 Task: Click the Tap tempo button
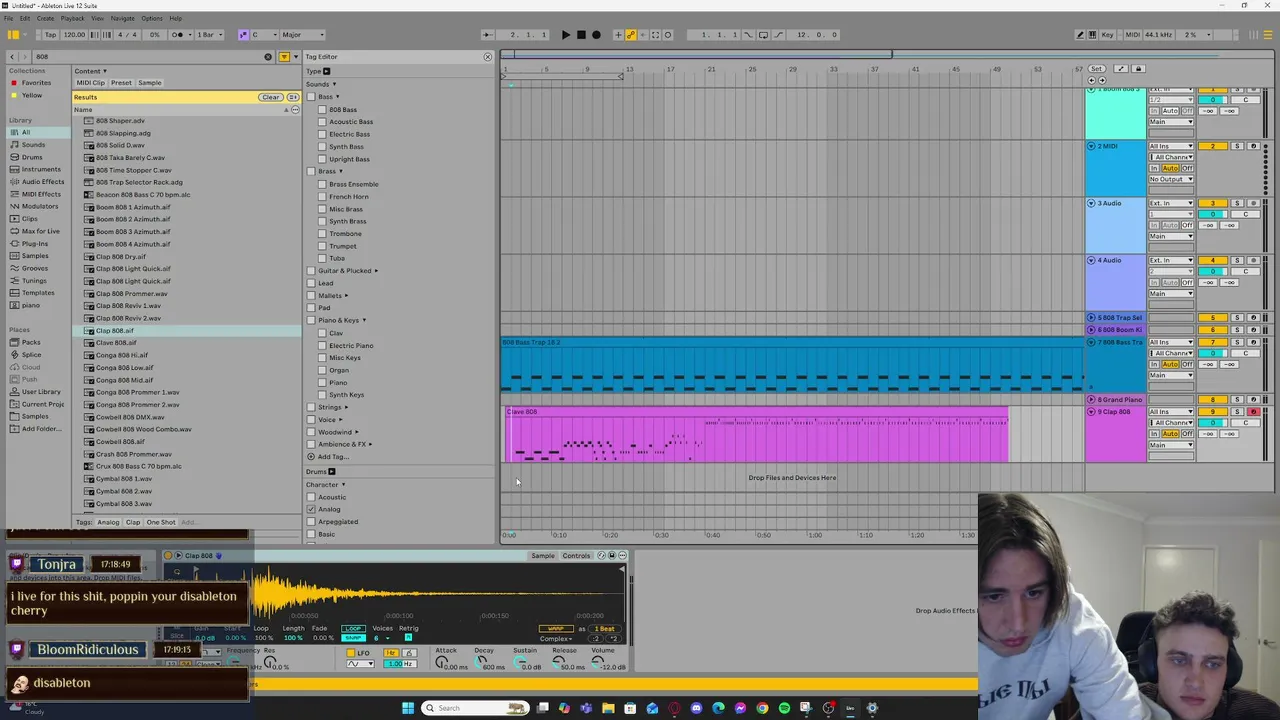(x=50, y=35)
